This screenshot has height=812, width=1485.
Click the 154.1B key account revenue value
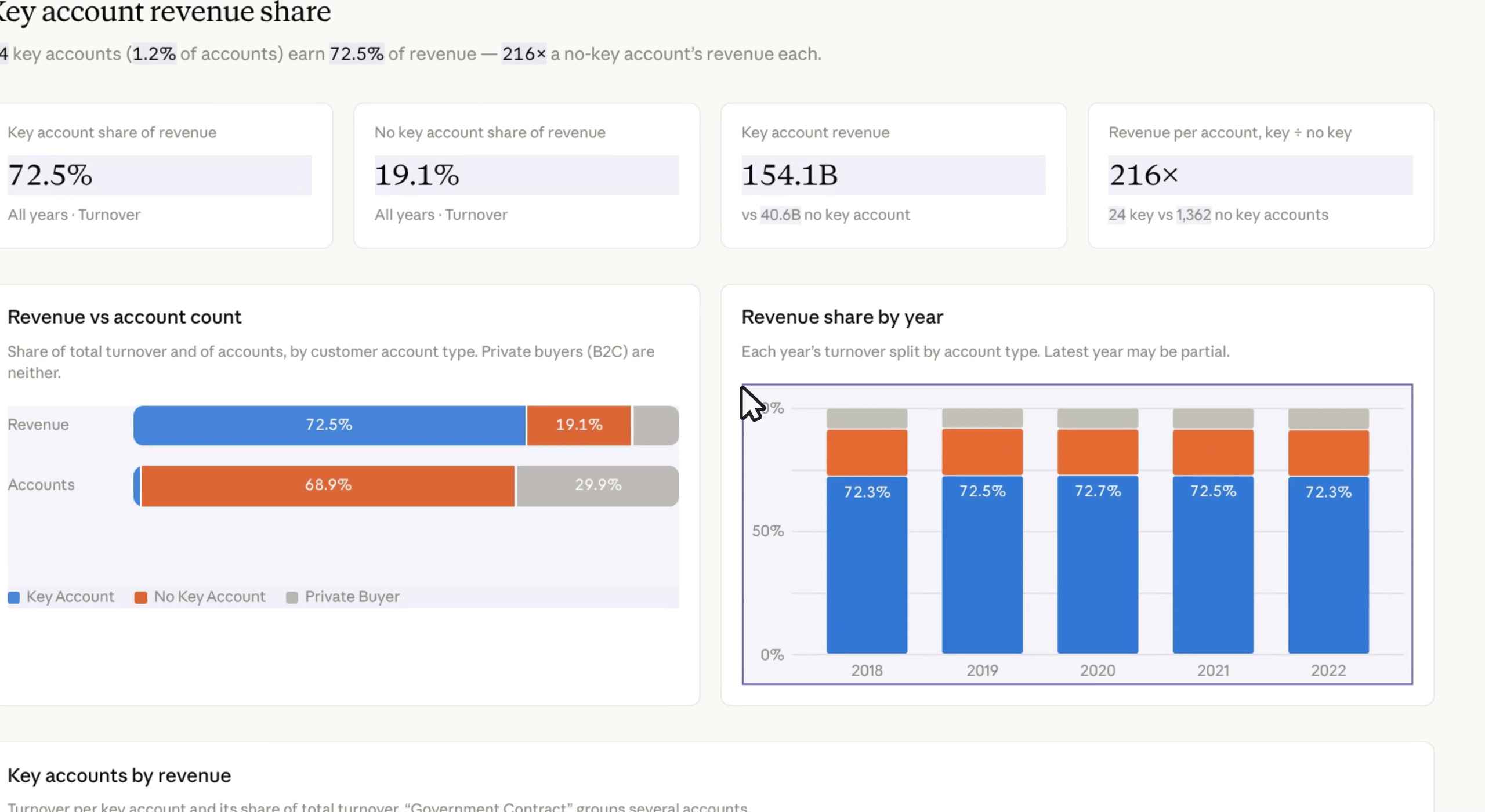click(x=790, y=175)
